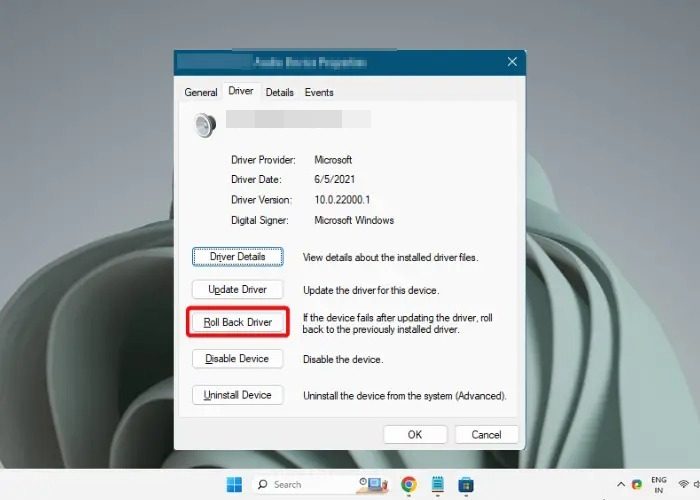Click Uninstall Device button
Screen dimensions: 700x500
(238, 395)
